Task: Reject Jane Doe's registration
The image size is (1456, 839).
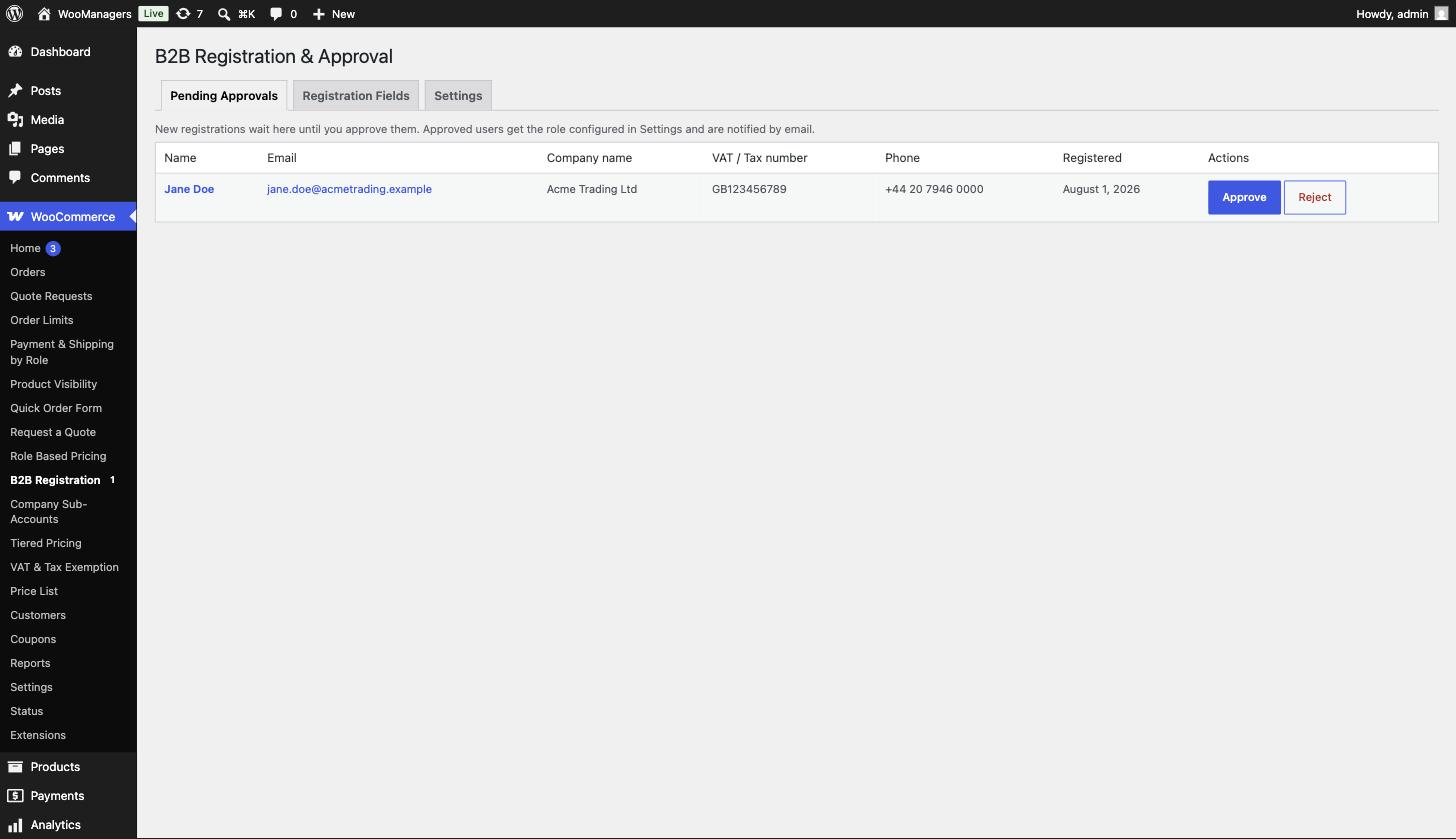Action: click(1315, 197)
